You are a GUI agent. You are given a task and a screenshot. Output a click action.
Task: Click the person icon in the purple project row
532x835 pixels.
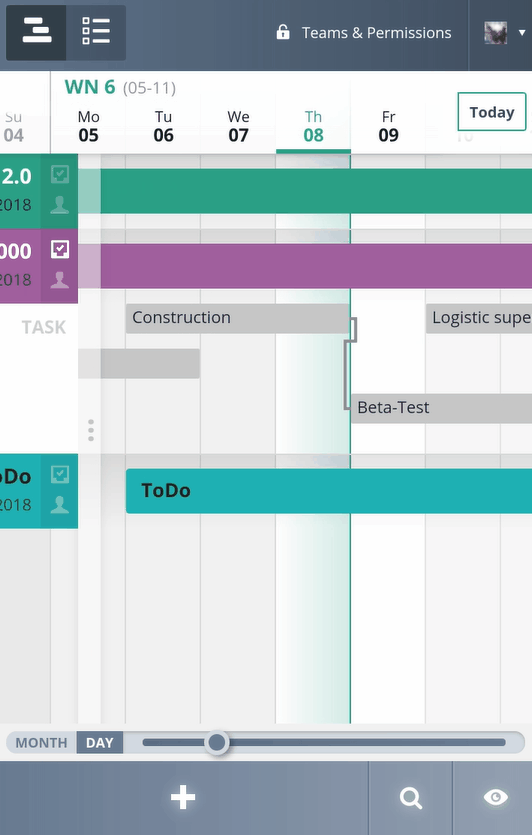60,280
